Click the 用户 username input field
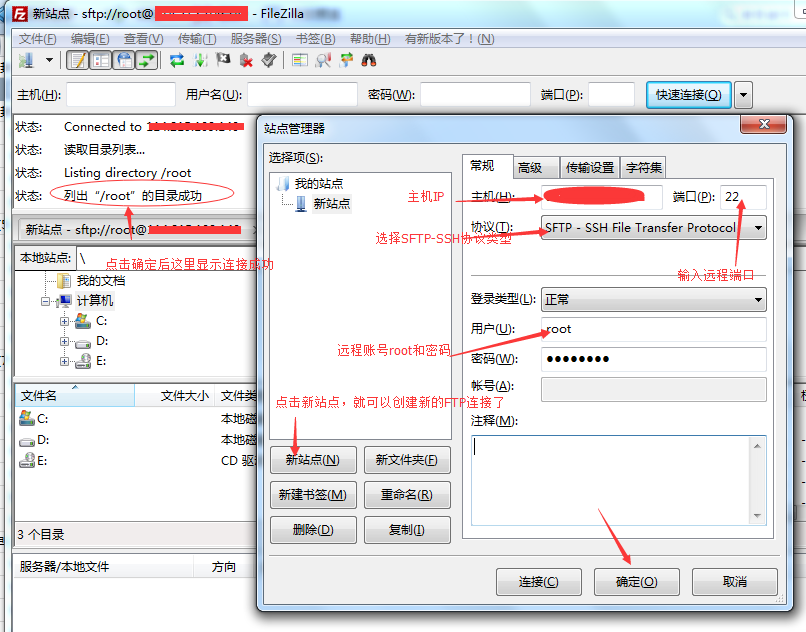 point(654,329)
